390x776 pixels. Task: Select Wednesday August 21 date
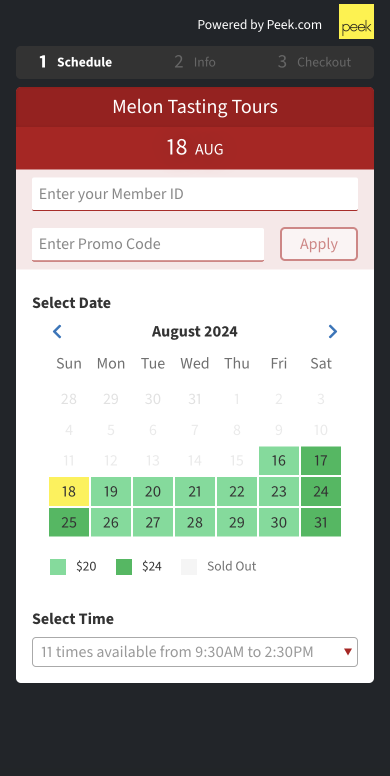click(195, 491)
